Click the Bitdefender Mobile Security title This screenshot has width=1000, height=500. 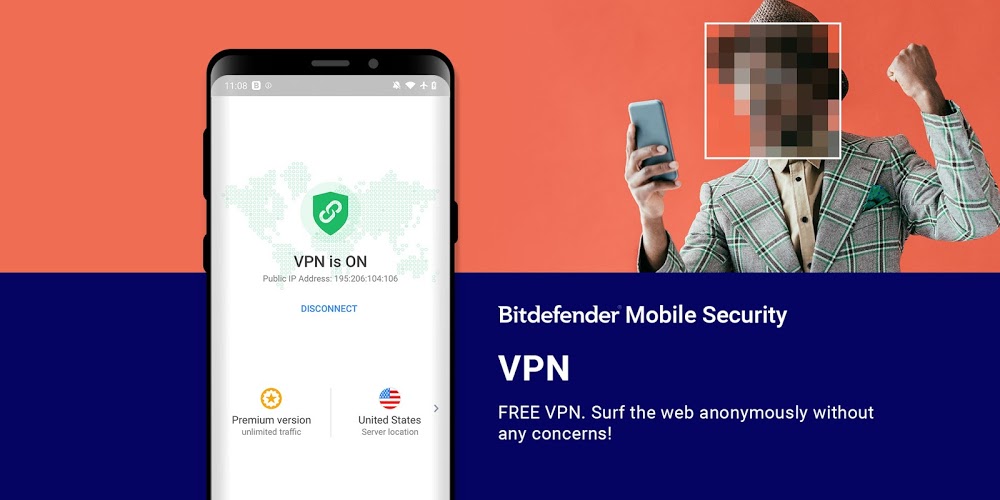tap(642, 315)
